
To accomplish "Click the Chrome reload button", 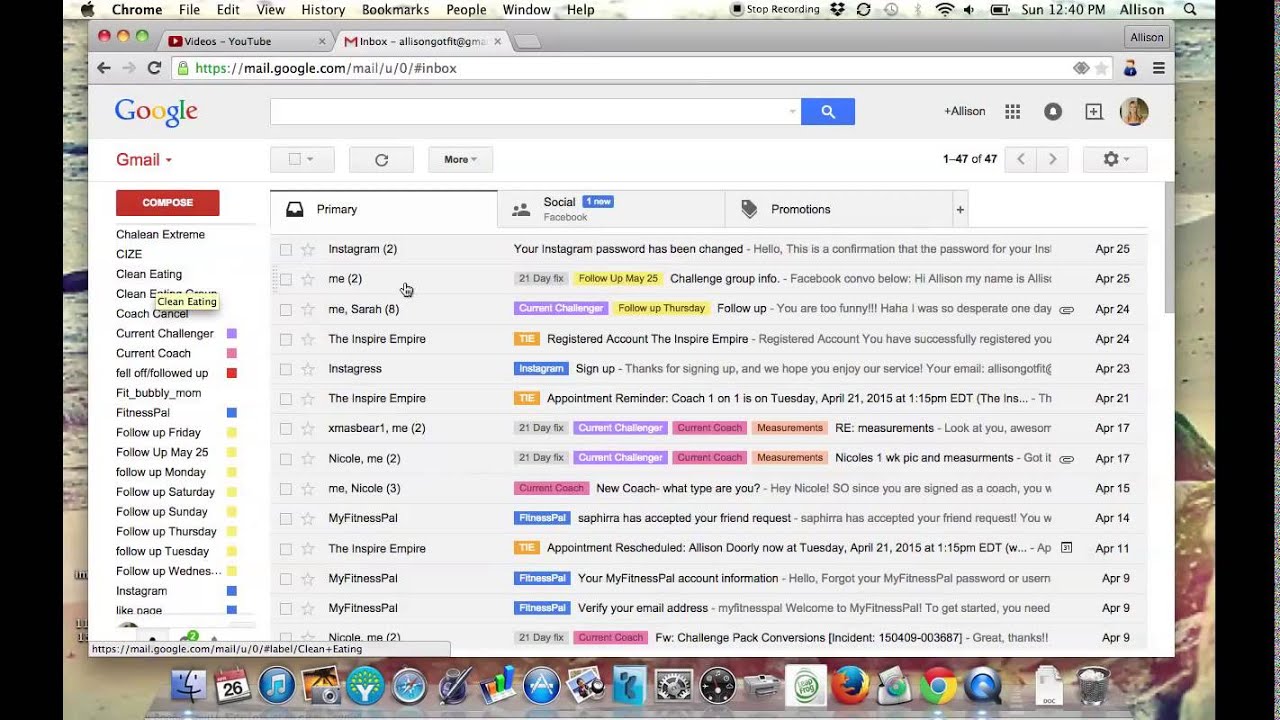I will (154, 68).
